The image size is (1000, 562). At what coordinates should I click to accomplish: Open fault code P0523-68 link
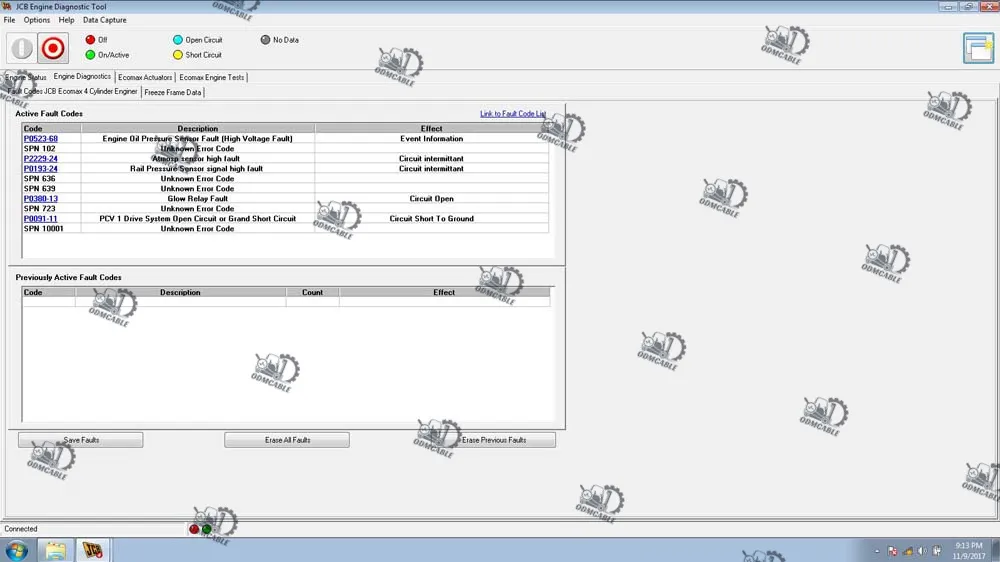[41, 139]
